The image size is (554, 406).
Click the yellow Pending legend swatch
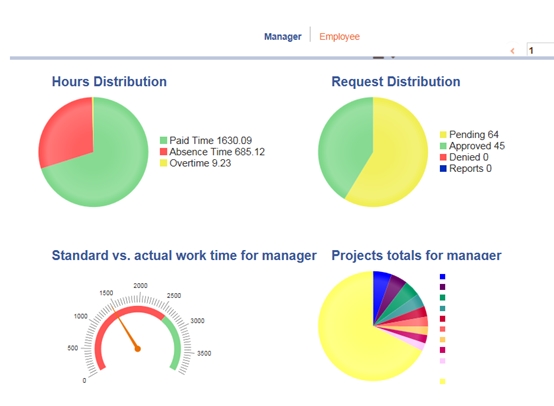443,135
